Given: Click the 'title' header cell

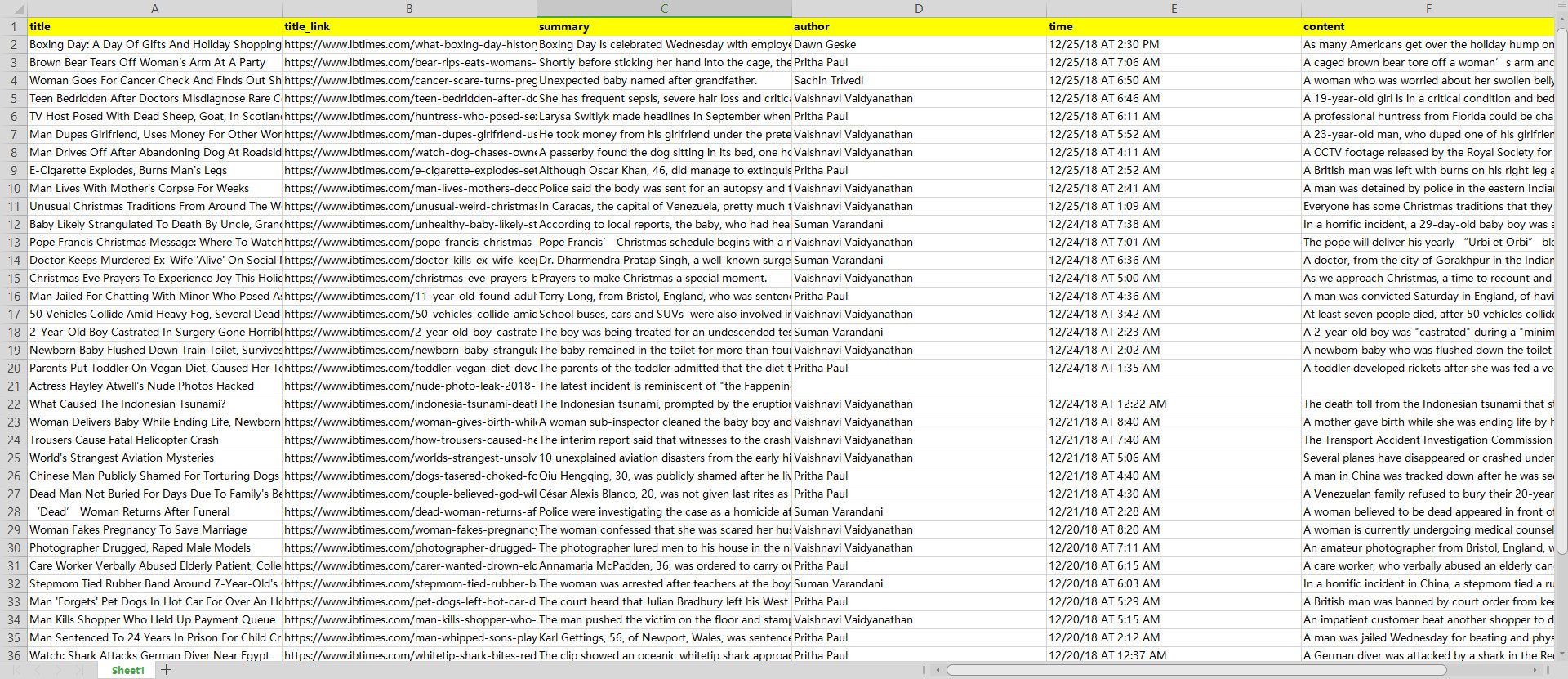Looking at the screenshot, I should (x=154, y=26).
